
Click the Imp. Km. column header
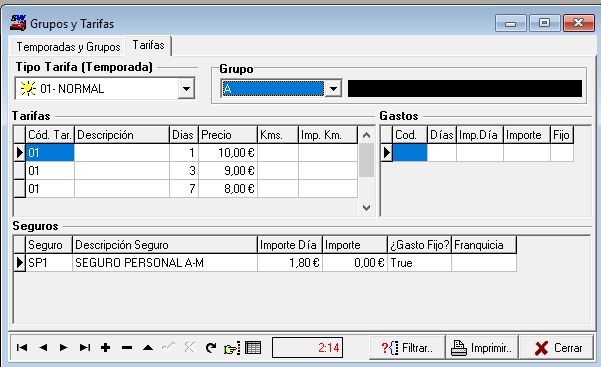(328, 135)
